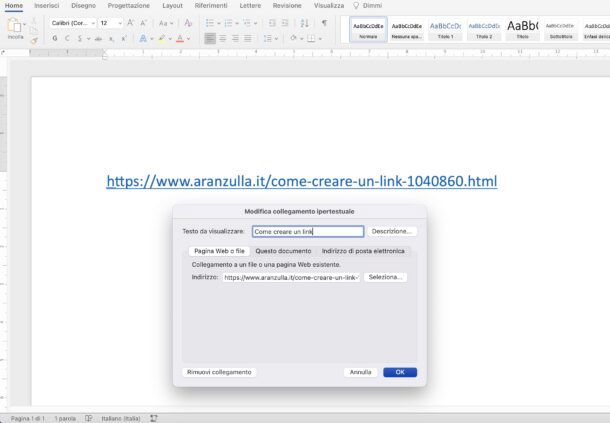The height and width of the screenshot is (423, 610).
Task: Select Pagina Web o file tab
Action: [219, 251]
